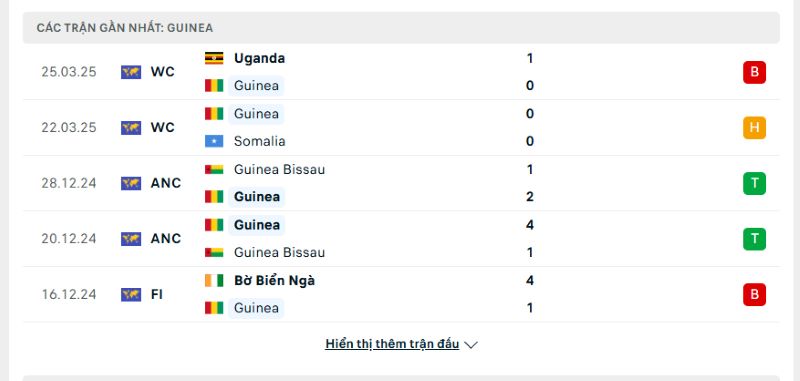Select the Bờ Biển Ngà team name
The image size is (800, 381).
tap(274, 281)
